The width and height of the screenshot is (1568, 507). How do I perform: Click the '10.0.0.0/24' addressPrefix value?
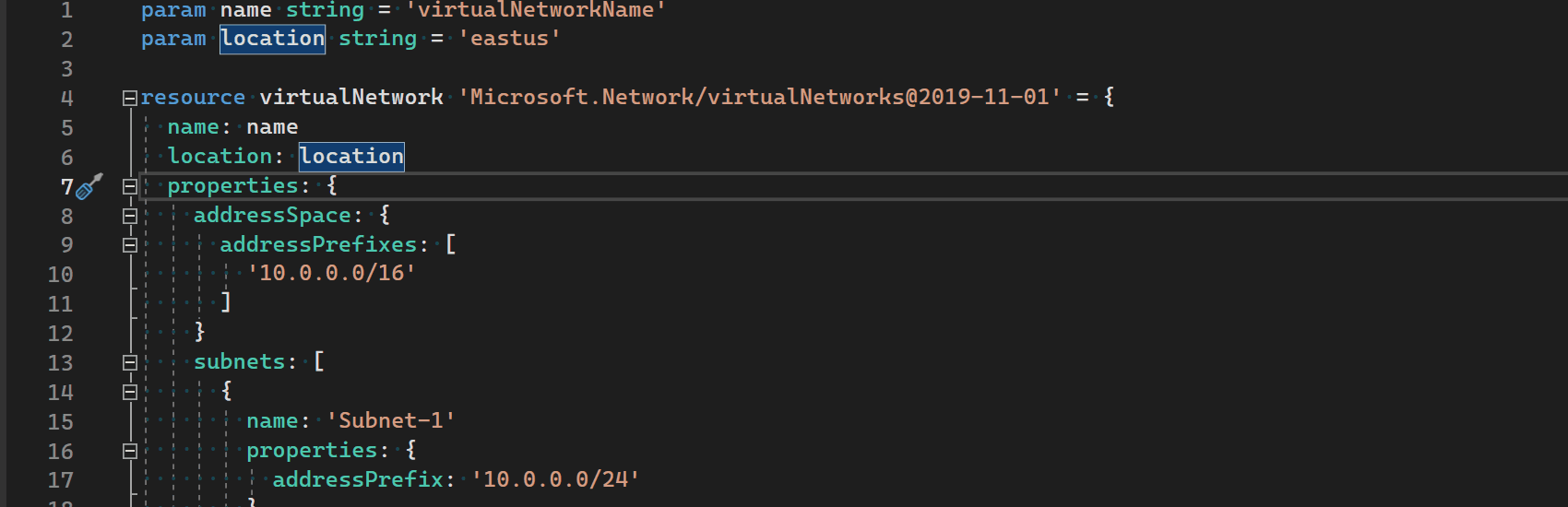[x=555, y=479]
